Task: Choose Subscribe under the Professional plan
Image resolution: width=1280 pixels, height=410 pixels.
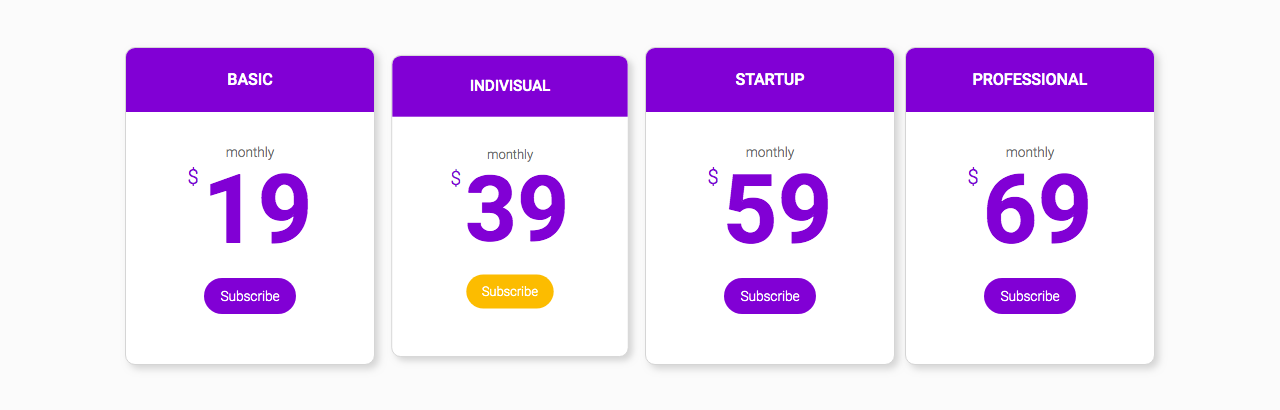Action: point(1030,296)
